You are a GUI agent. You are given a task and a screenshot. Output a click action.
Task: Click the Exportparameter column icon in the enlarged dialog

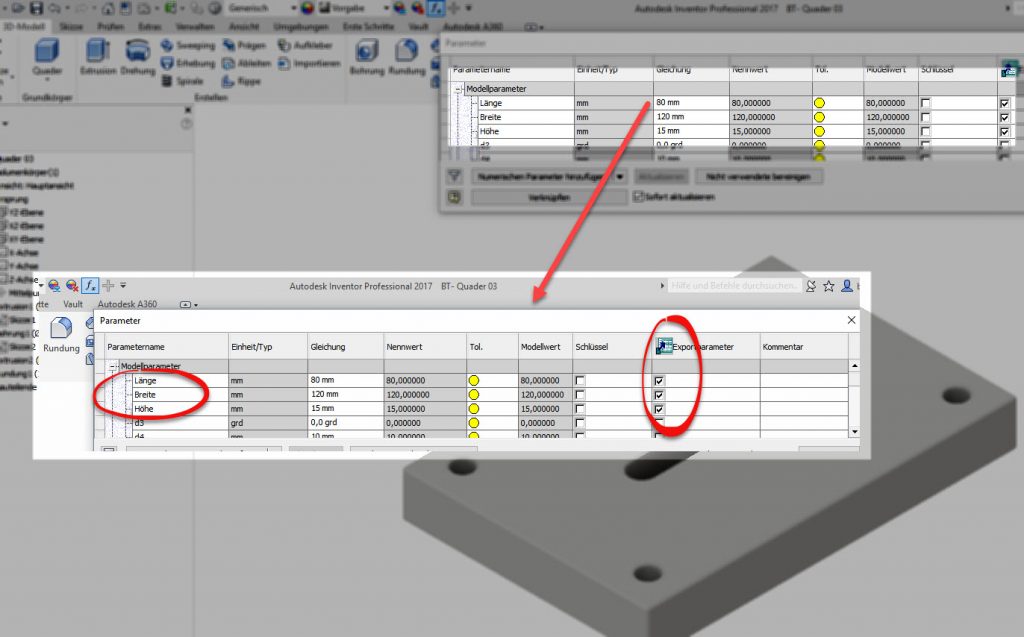tap(664, 346)
